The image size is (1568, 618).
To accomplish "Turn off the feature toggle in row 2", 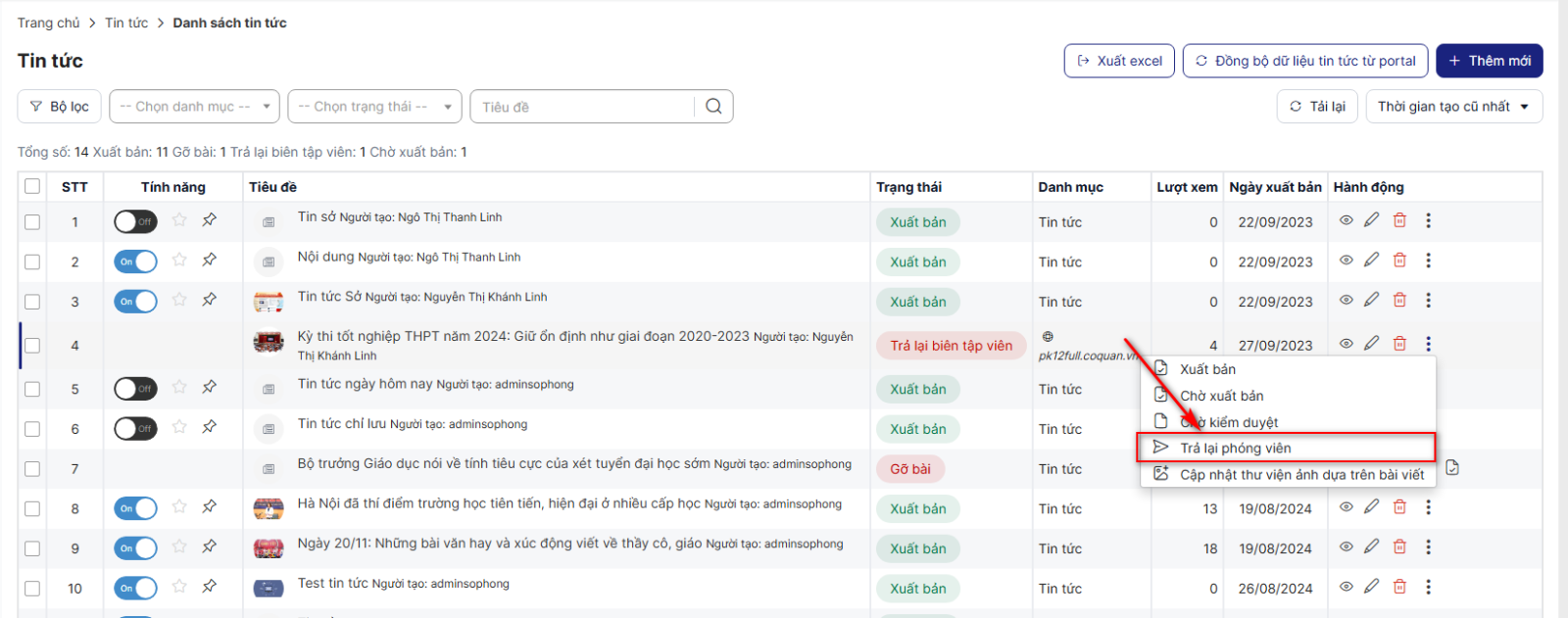I will [135, 261].
